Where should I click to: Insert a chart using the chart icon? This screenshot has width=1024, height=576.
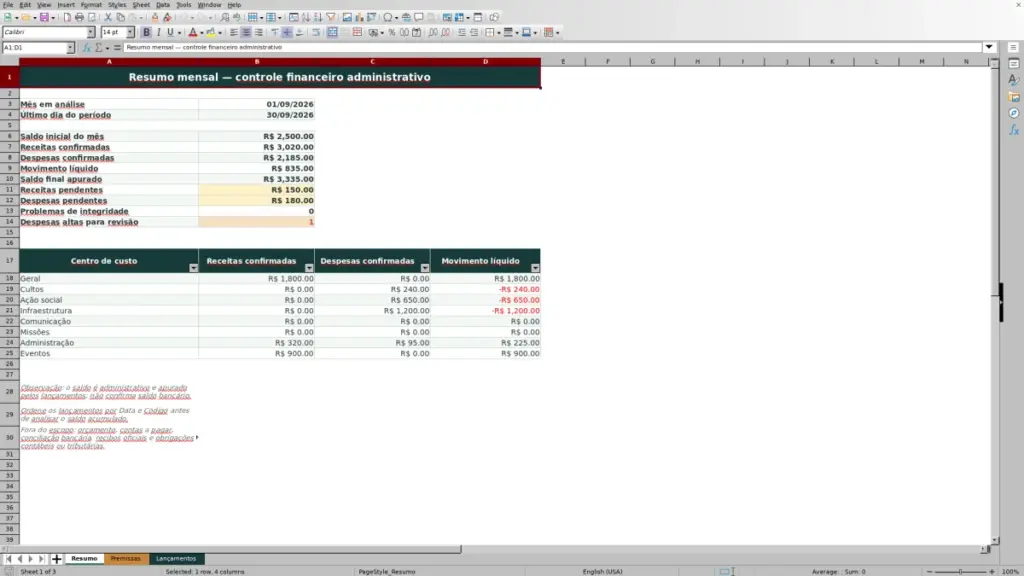coord(359,18)
